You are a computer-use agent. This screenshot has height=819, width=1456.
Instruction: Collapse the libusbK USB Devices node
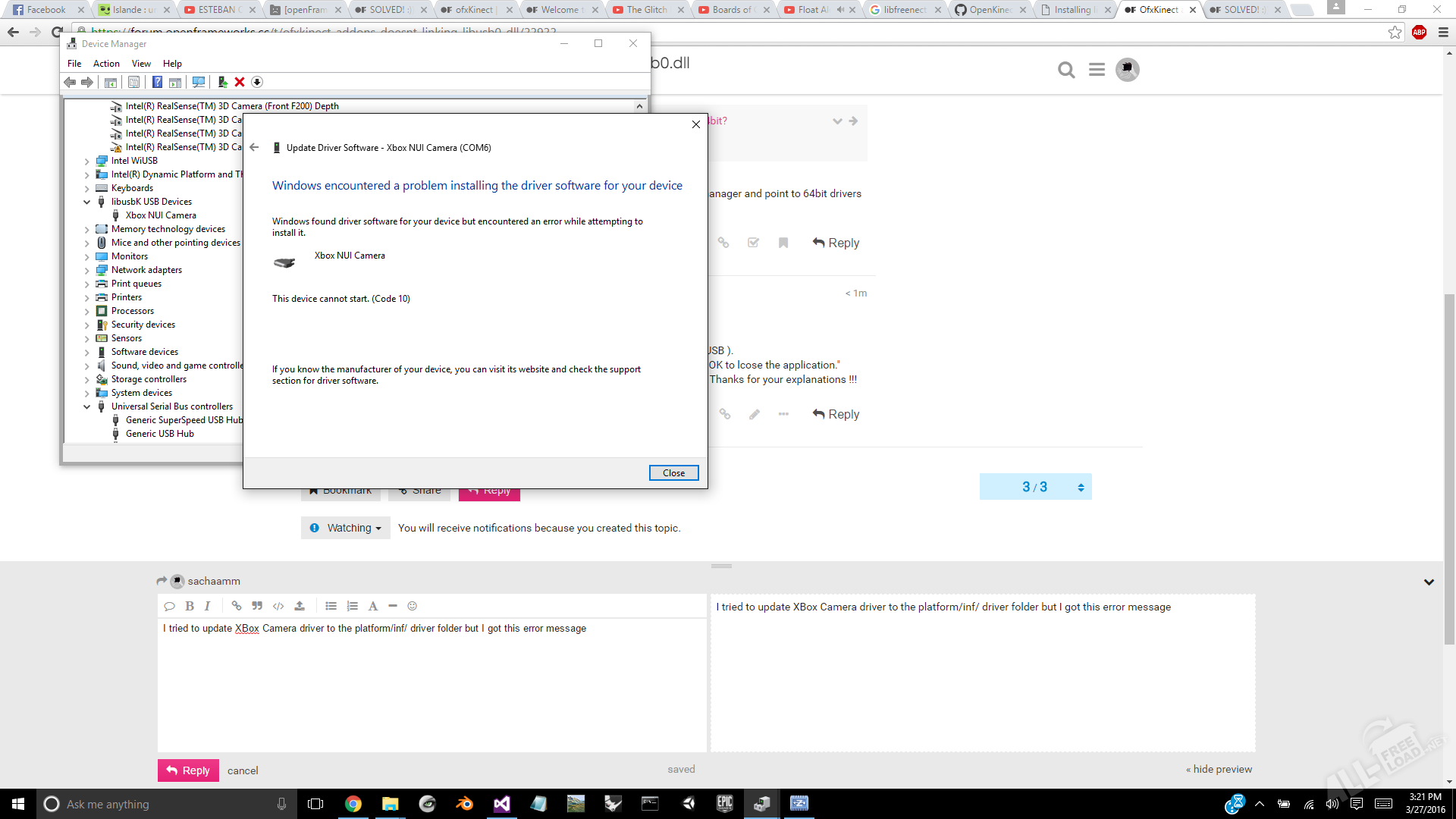86,202
